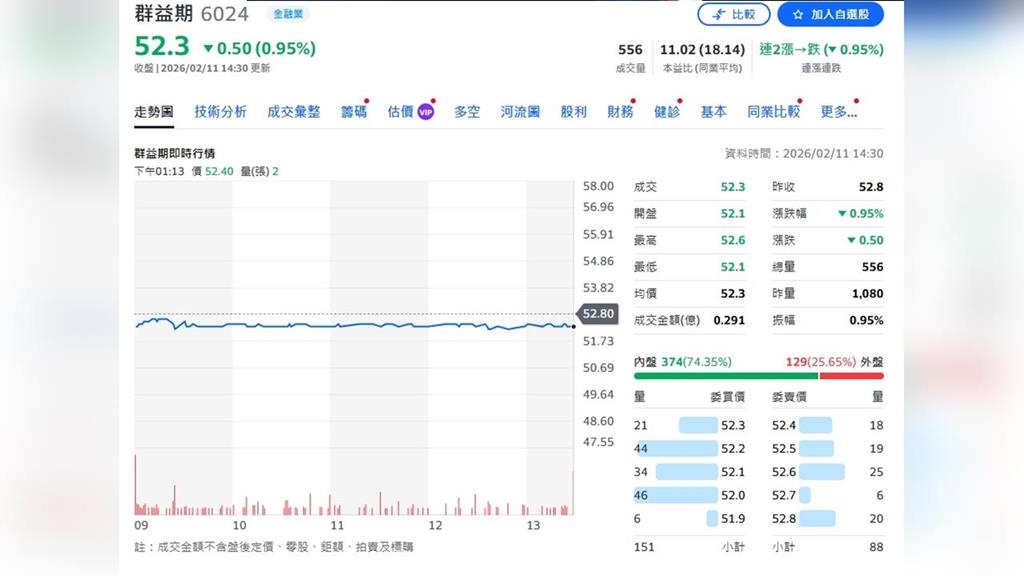Click the 比較 compare button
This screenshot has height=576, width=1024.
pos(733,14)
